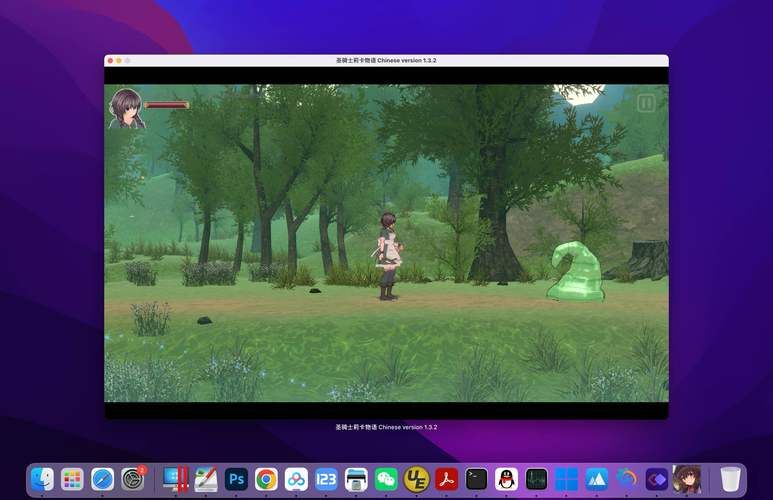The image size is (773, 500).
Task: Click the character portrait avatar
Action: (x=126, y=107)
